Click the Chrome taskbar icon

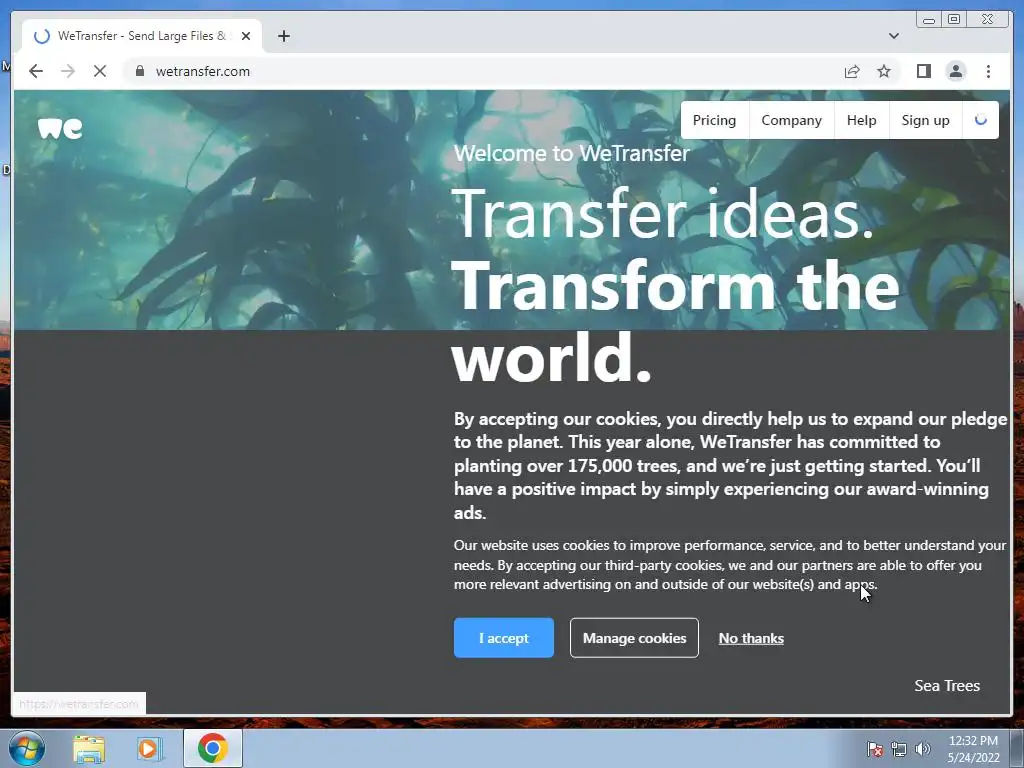[x=212, y=748]
